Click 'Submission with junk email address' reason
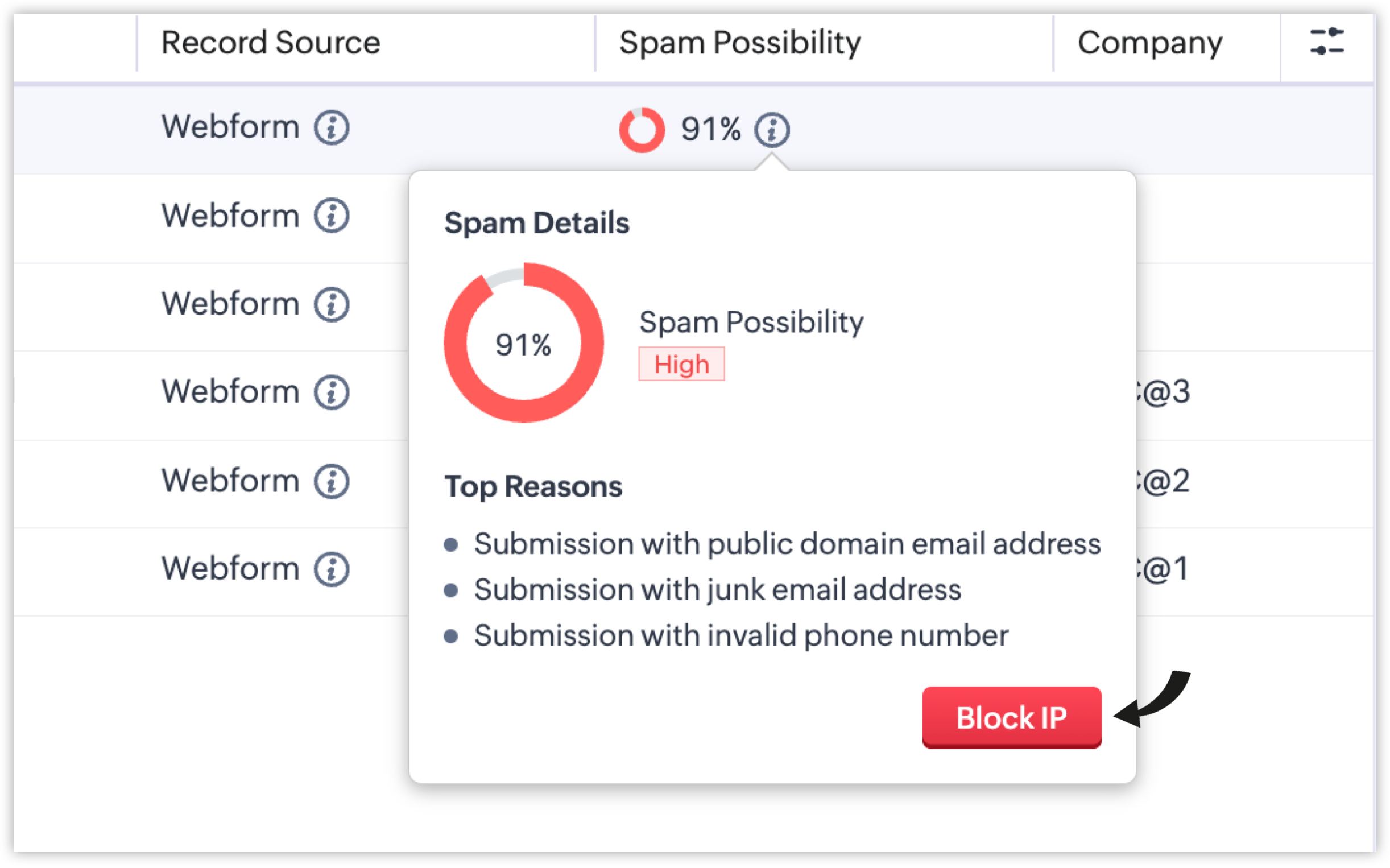 pos(717,590)
